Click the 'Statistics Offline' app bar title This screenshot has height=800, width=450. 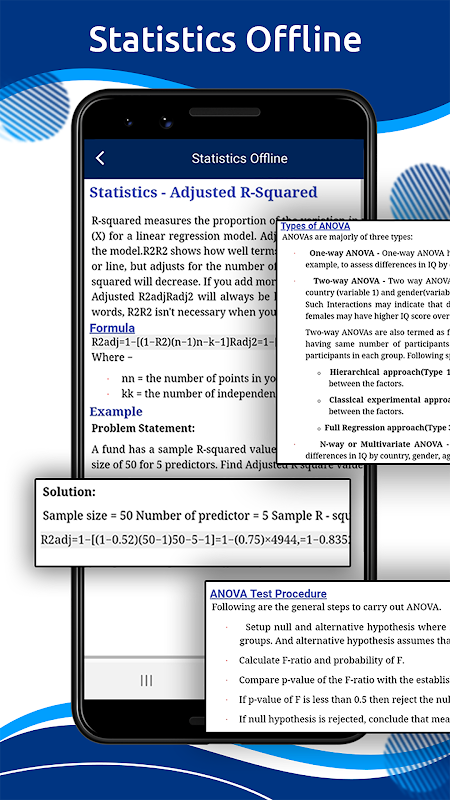(239, 158)
